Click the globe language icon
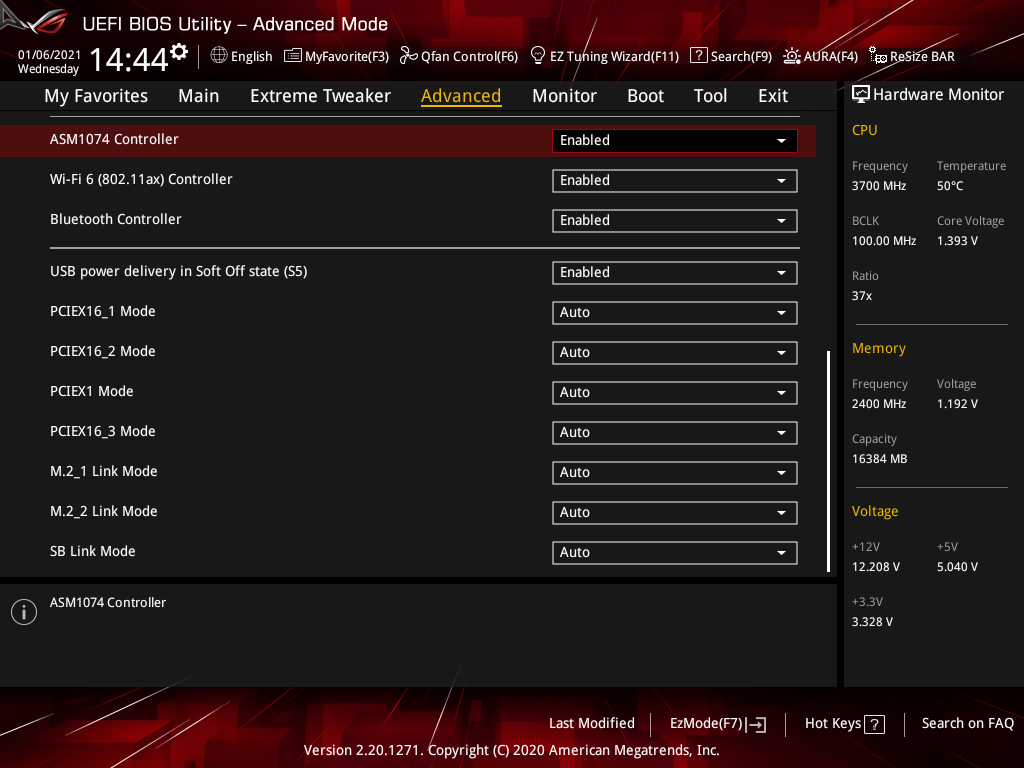The height and width of the screenshot is (768, 1024). [219, 56]
